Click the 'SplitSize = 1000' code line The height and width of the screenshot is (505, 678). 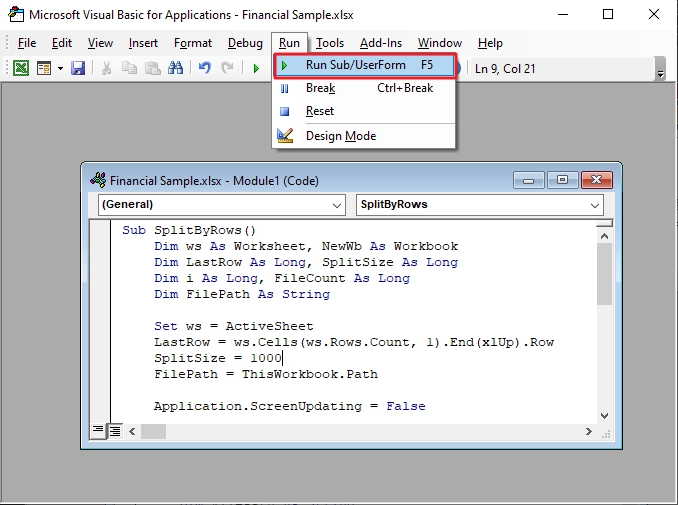point(218,358)
